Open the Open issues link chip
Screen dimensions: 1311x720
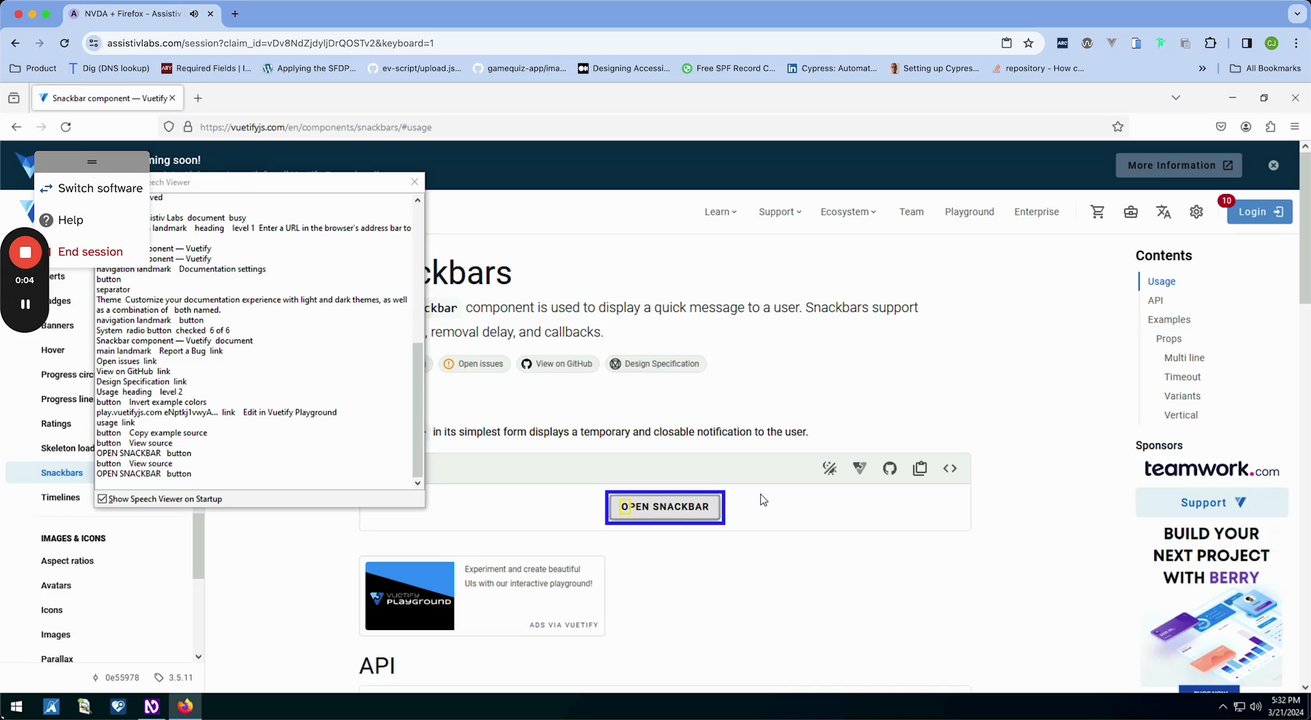pos(473,364)
